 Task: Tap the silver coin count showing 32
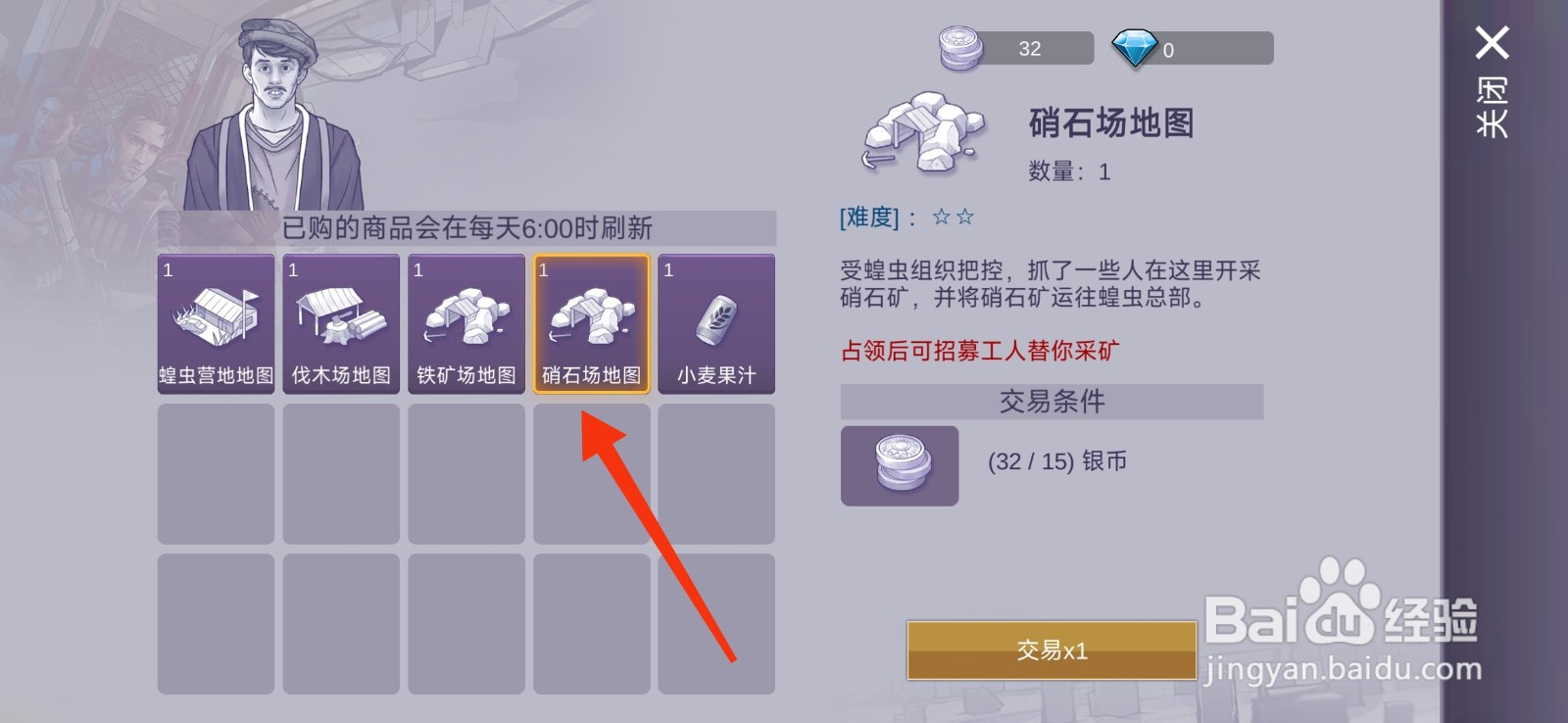[x=1029, y=48]
